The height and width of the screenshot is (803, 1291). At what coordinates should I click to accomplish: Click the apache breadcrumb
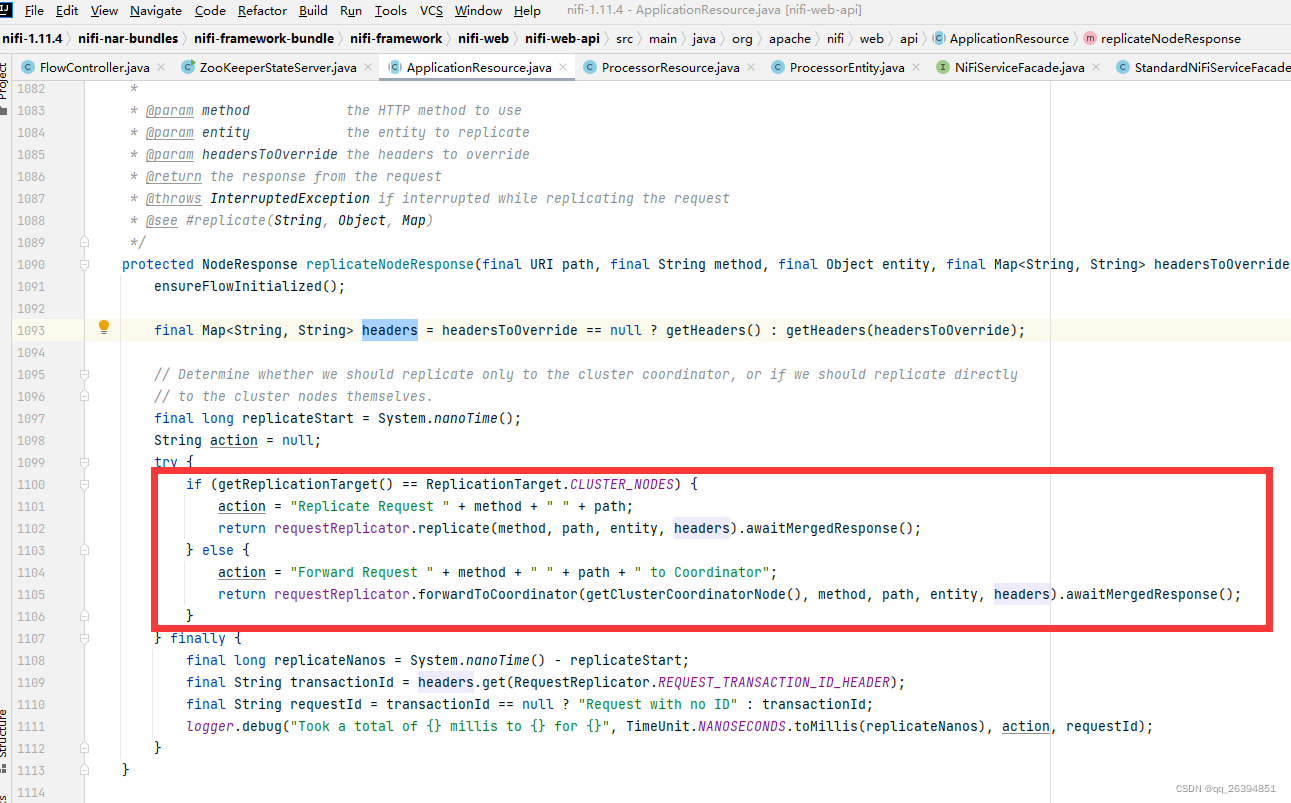[790, 38]
